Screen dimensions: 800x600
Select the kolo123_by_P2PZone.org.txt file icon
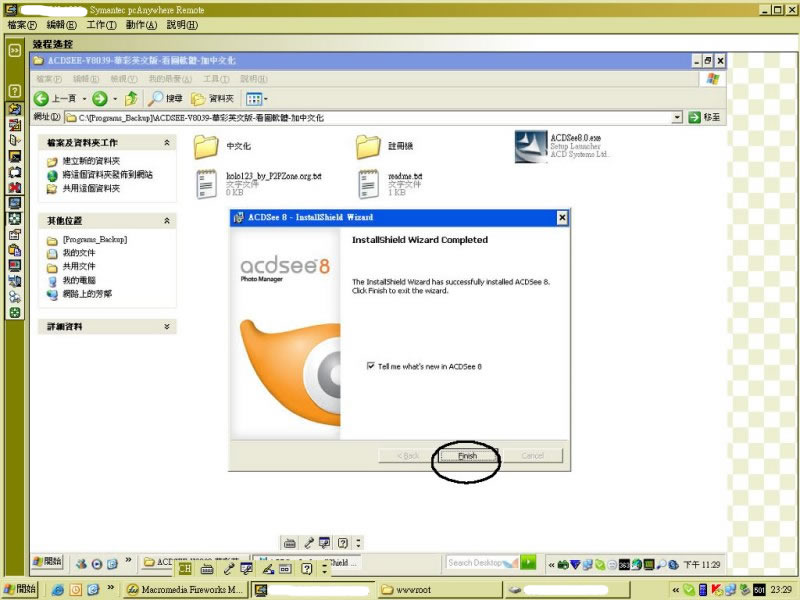coord(206,184)
